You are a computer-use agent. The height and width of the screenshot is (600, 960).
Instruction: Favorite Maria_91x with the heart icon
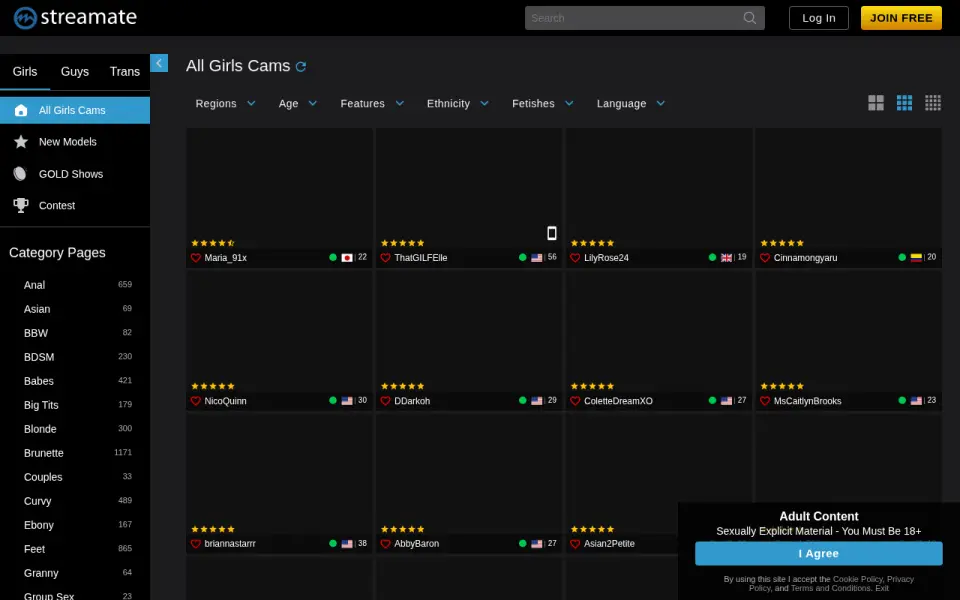coord(196,258)
